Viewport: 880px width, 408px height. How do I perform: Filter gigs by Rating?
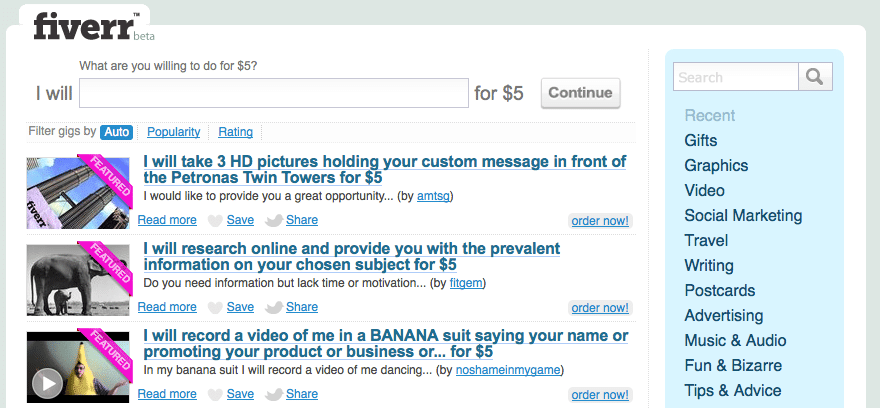click(235, 132)
